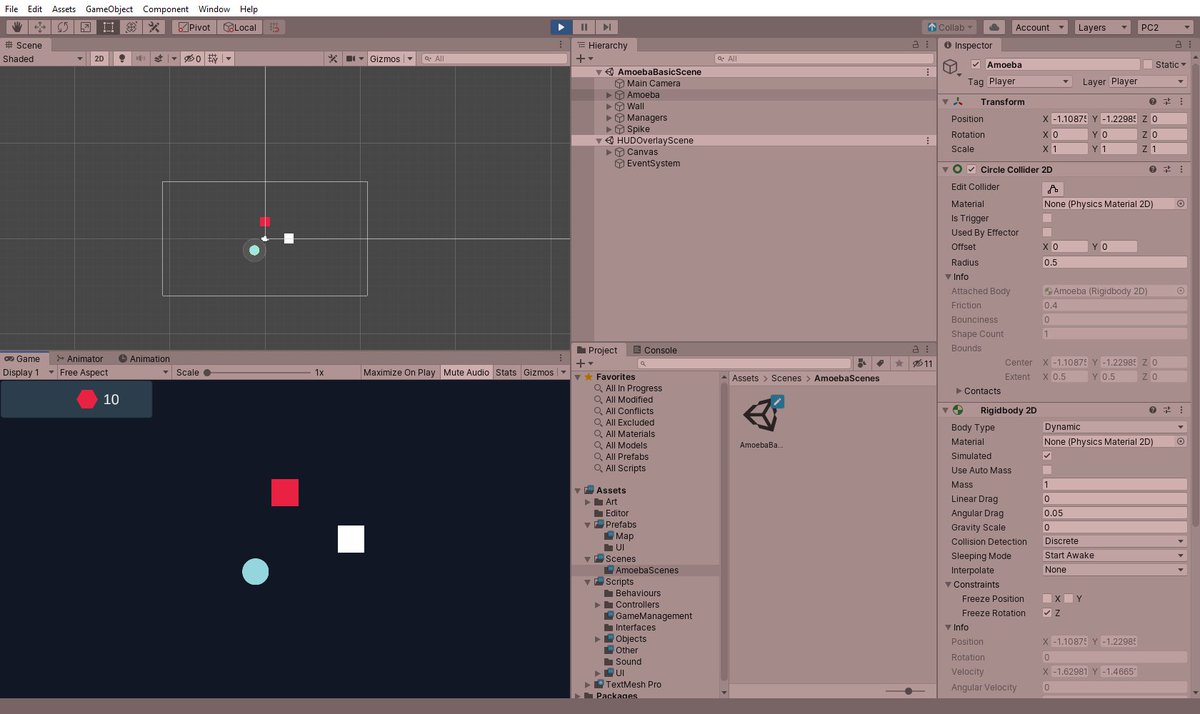Click the Stats button

506,373
